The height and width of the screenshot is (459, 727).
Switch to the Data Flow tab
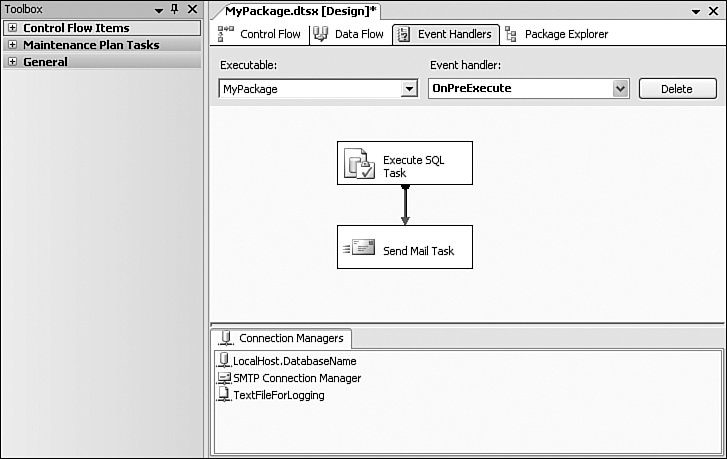point(349,34)
